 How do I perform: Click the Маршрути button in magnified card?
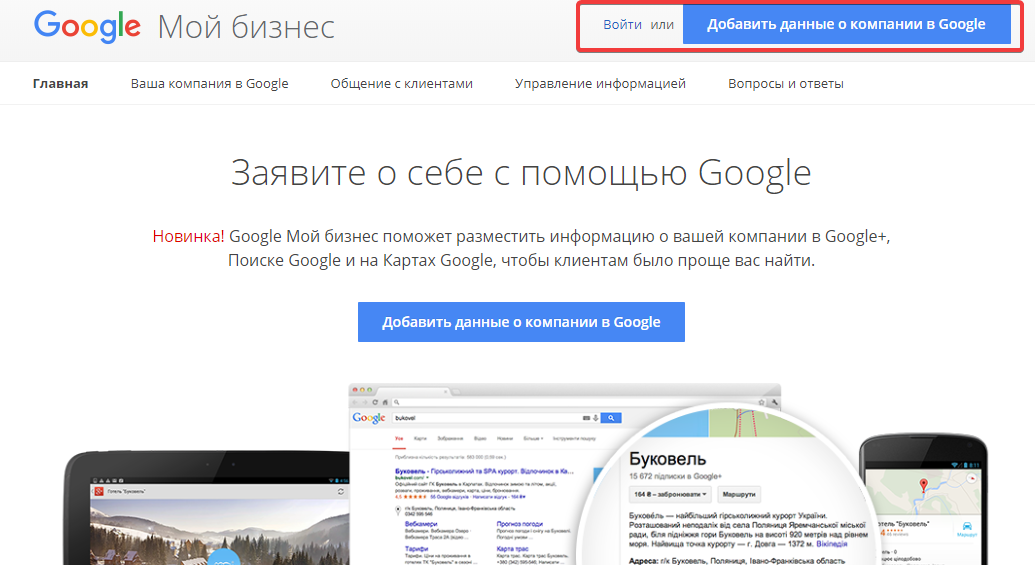tap(739, 494)
